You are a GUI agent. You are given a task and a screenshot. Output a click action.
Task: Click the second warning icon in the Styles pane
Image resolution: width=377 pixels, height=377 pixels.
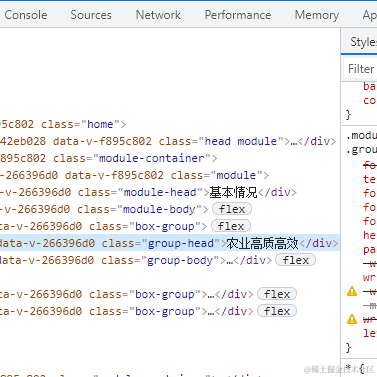click(352, 319)
